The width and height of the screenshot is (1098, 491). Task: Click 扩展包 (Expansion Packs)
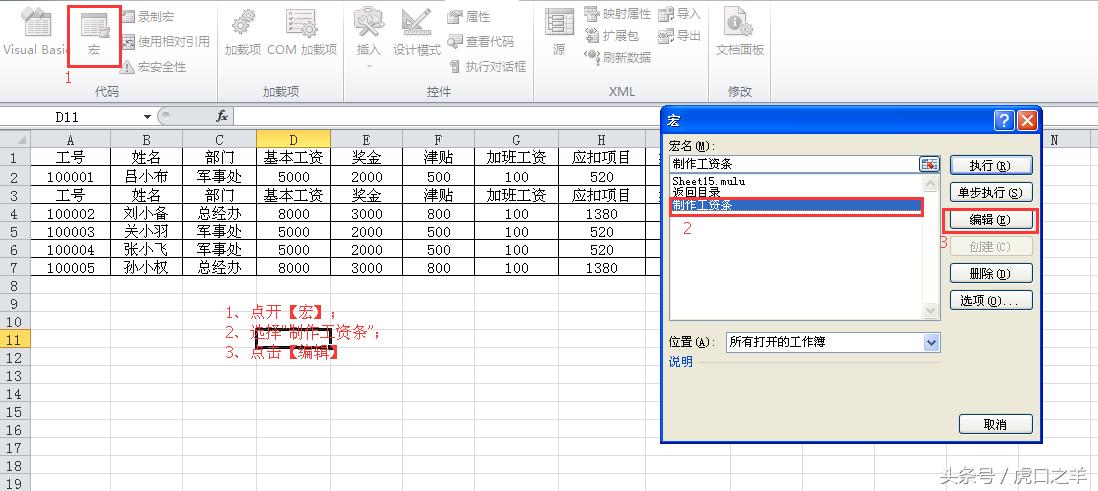(611, 35)
